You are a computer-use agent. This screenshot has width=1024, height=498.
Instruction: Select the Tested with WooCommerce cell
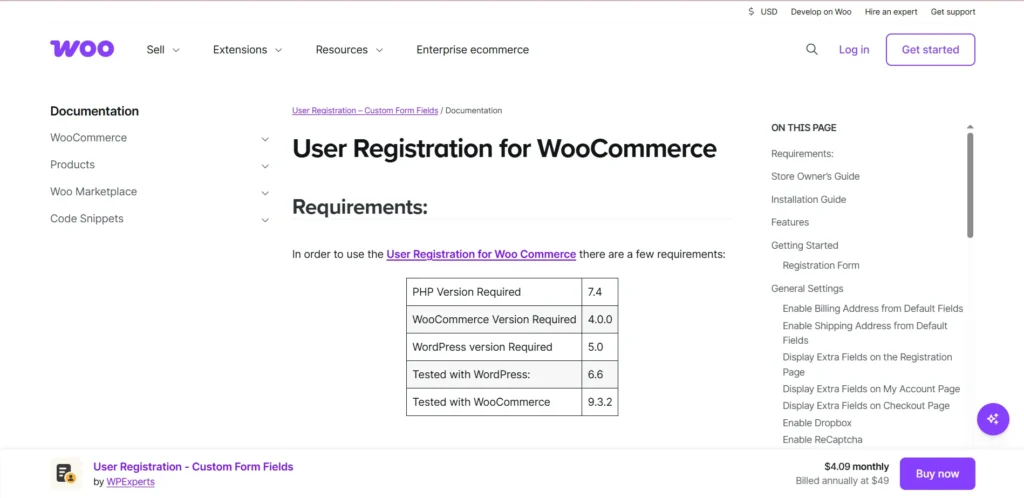(x=494, y=401)
